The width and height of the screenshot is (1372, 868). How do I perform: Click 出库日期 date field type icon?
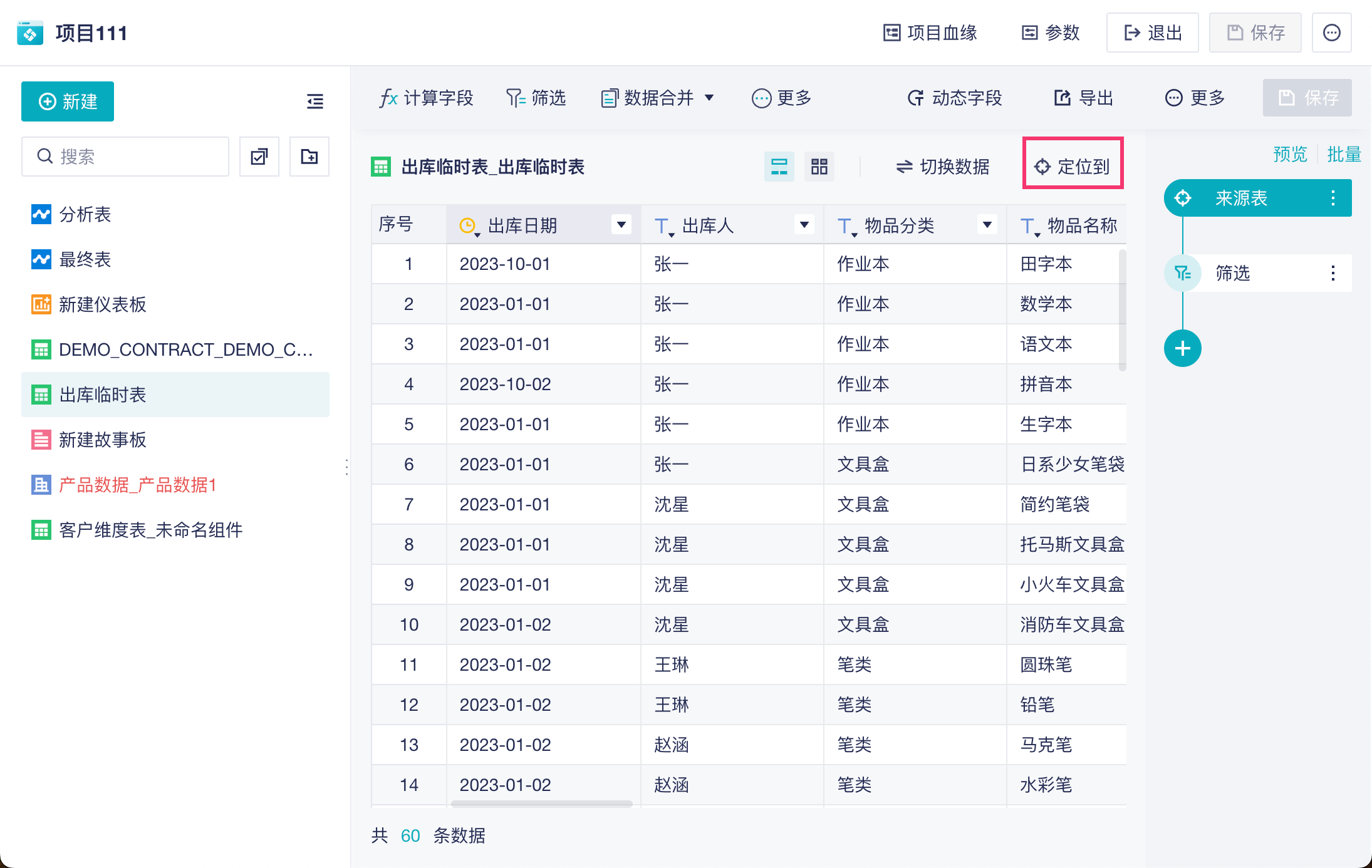[468, 225]
